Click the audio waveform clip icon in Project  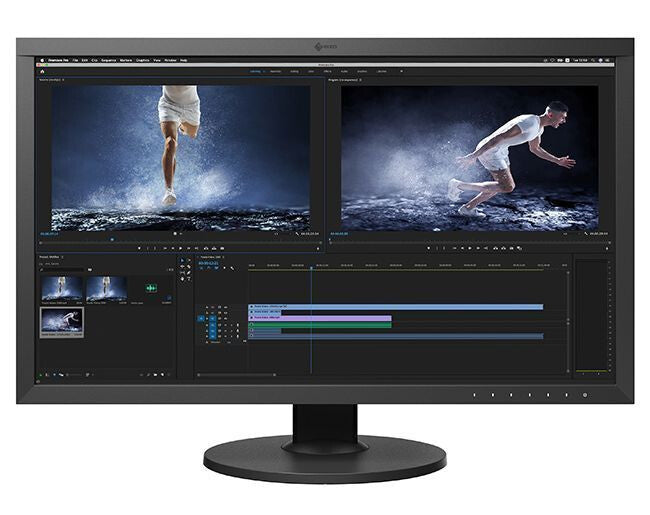pos(152,288)
